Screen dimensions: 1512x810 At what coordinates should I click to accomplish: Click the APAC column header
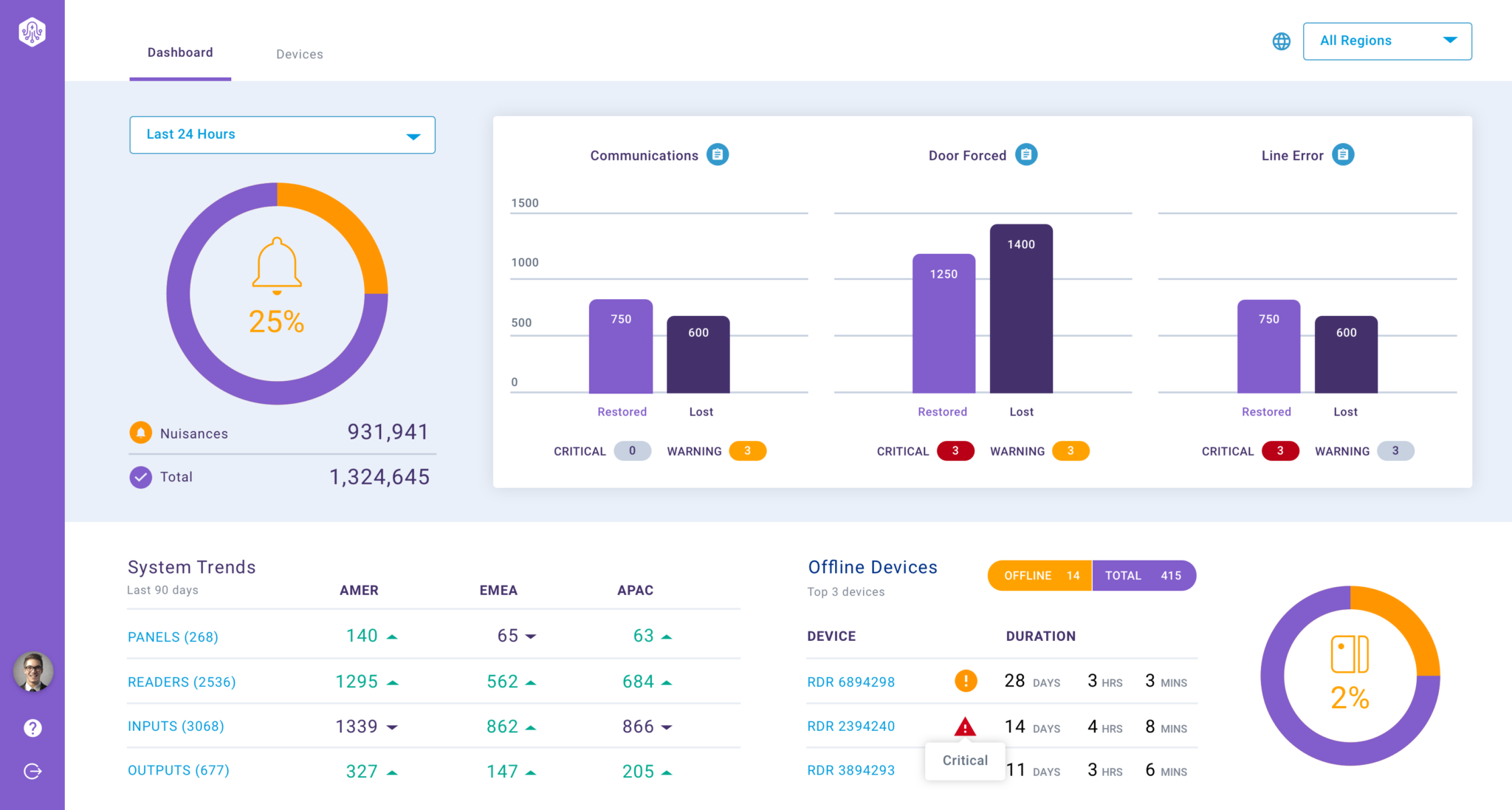(636, 590)
